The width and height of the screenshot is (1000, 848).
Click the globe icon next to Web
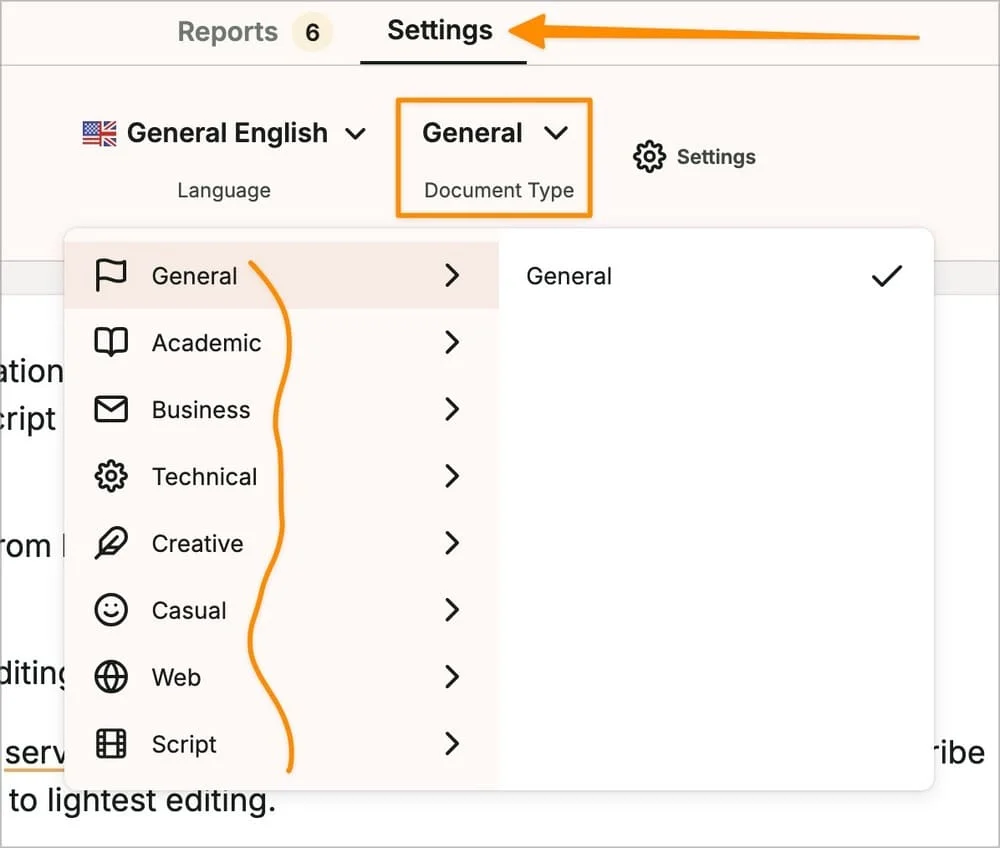[x=110, y=677]
